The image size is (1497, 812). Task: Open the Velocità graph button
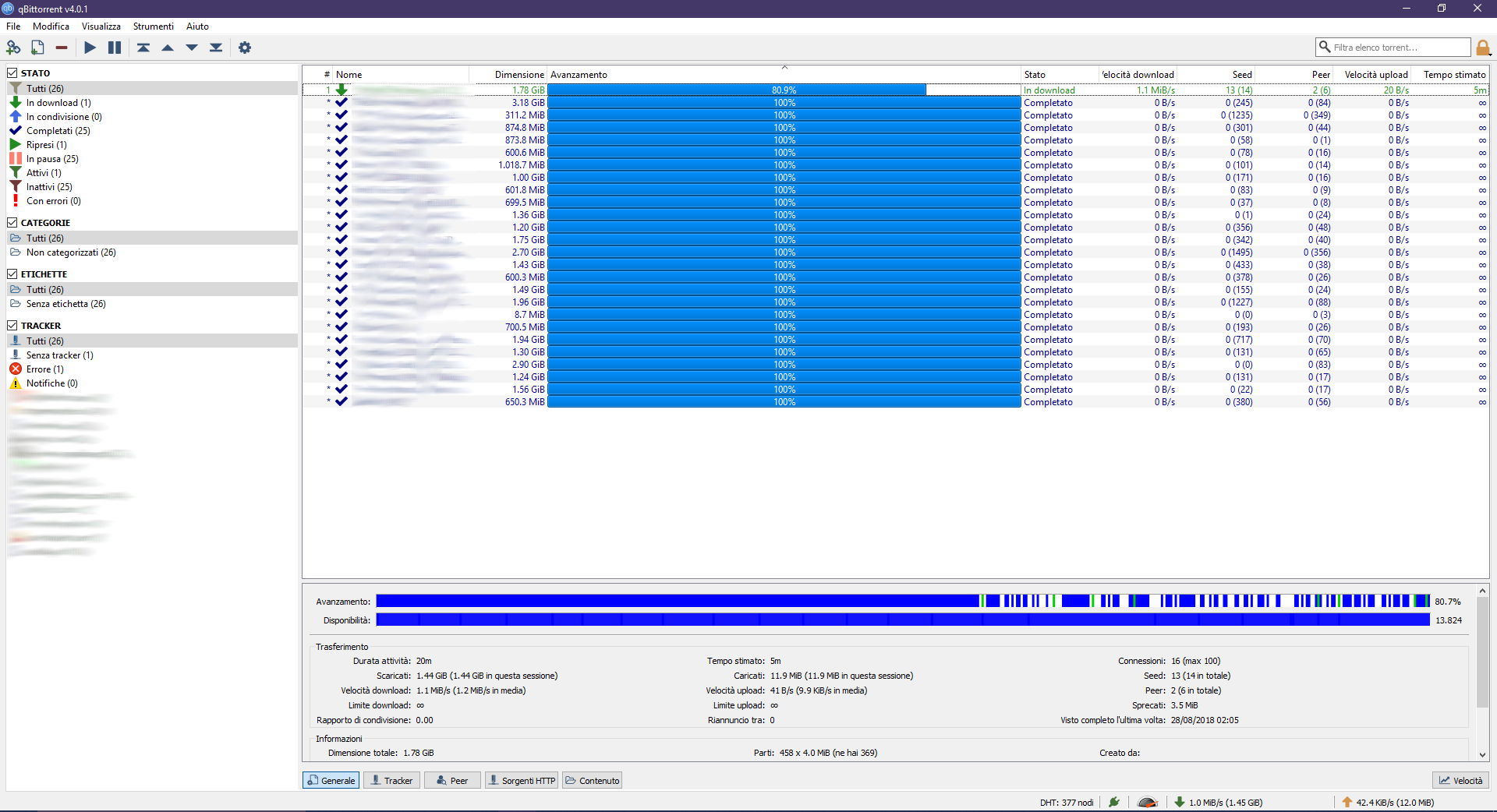(x=1461, y=780)
